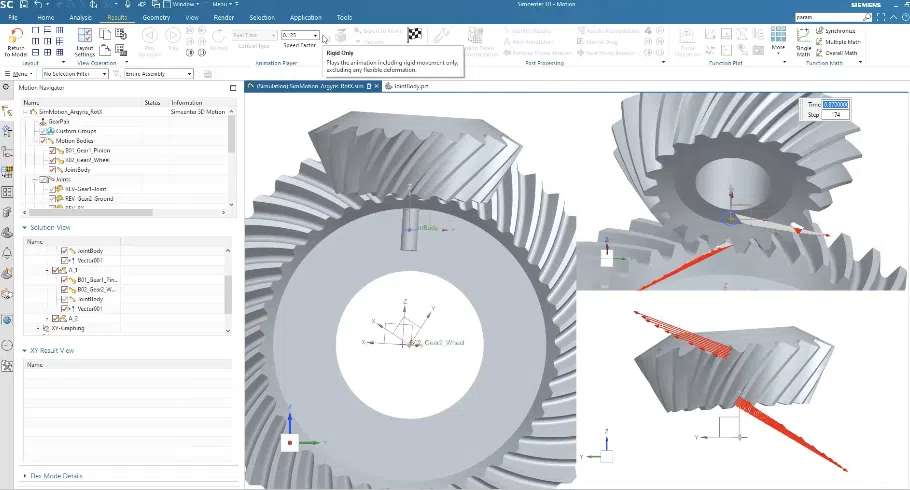910x490 pixels.
Task: Toggle Joints group checkbox
Action: 43,179
